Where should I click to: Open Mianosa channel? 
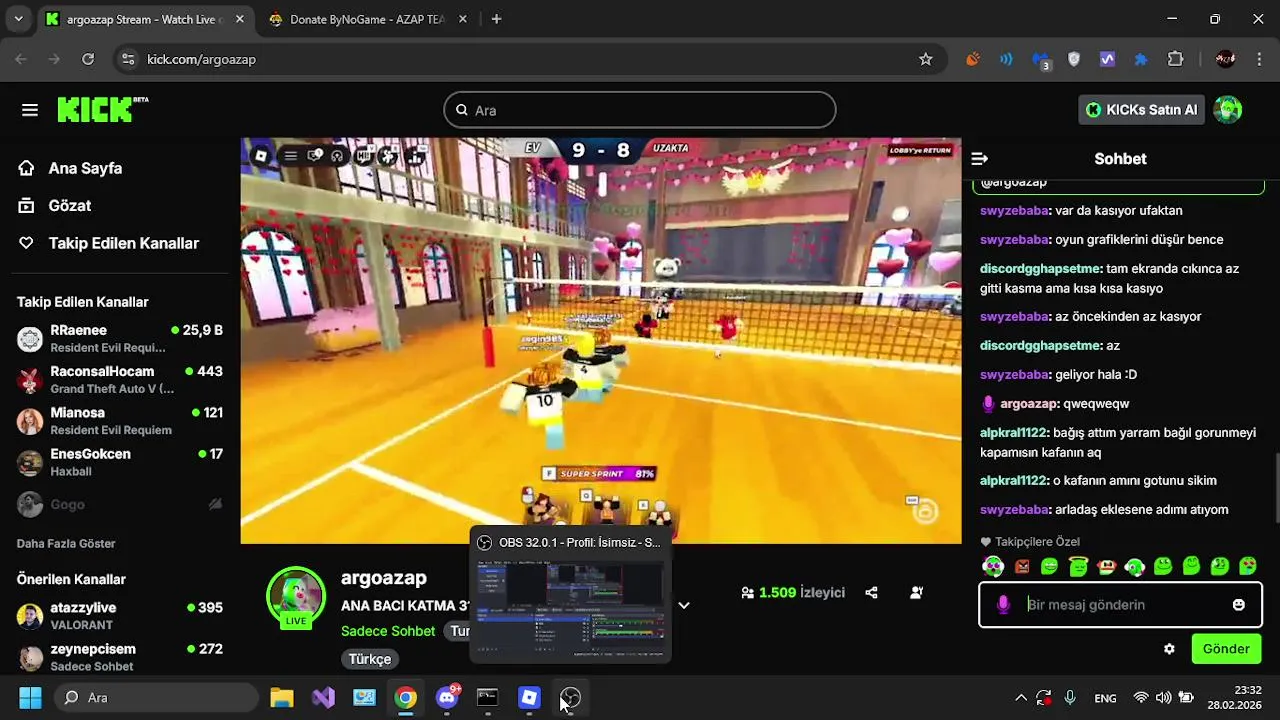120,420
